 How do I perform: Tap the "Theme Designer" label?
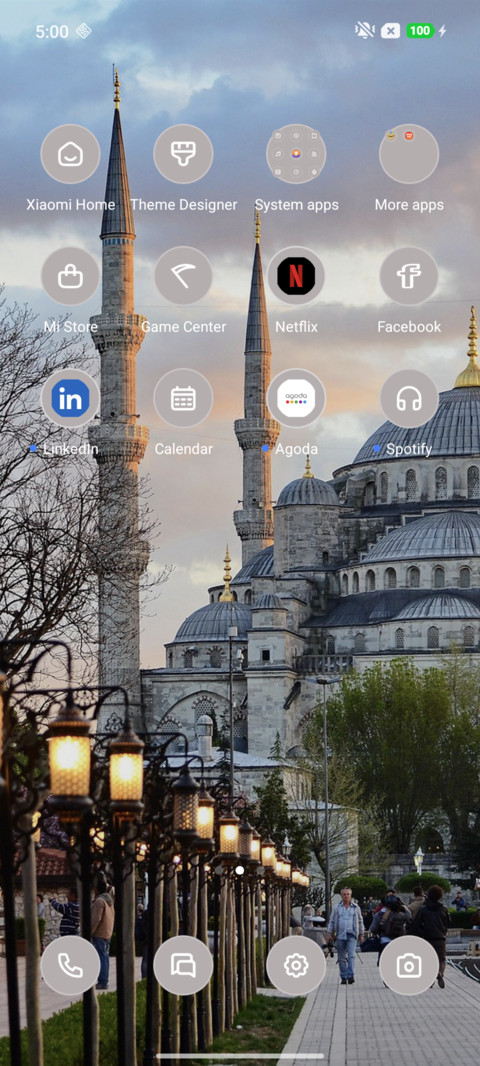pyautogui.click(x=184, y=205)
